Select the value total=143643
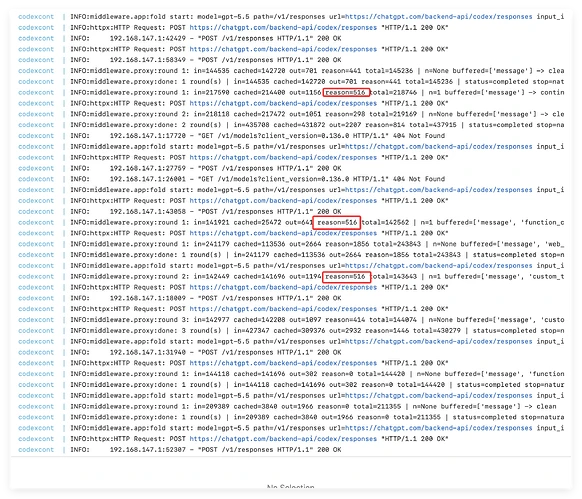 coord(393,277)
